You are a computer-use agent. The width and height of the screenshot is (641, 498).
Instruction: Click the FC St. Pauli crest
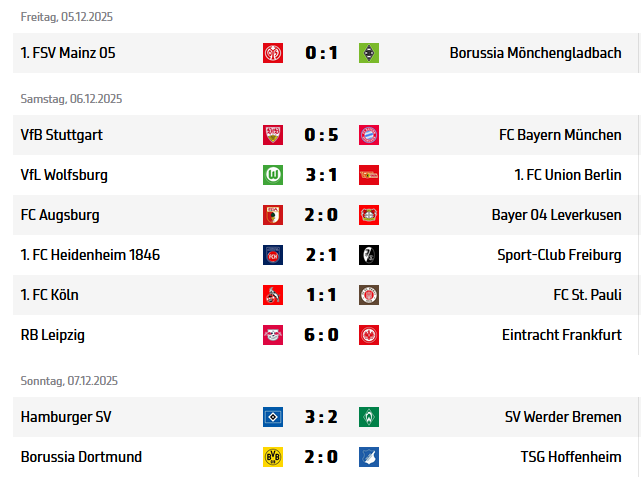click(369, 295)
